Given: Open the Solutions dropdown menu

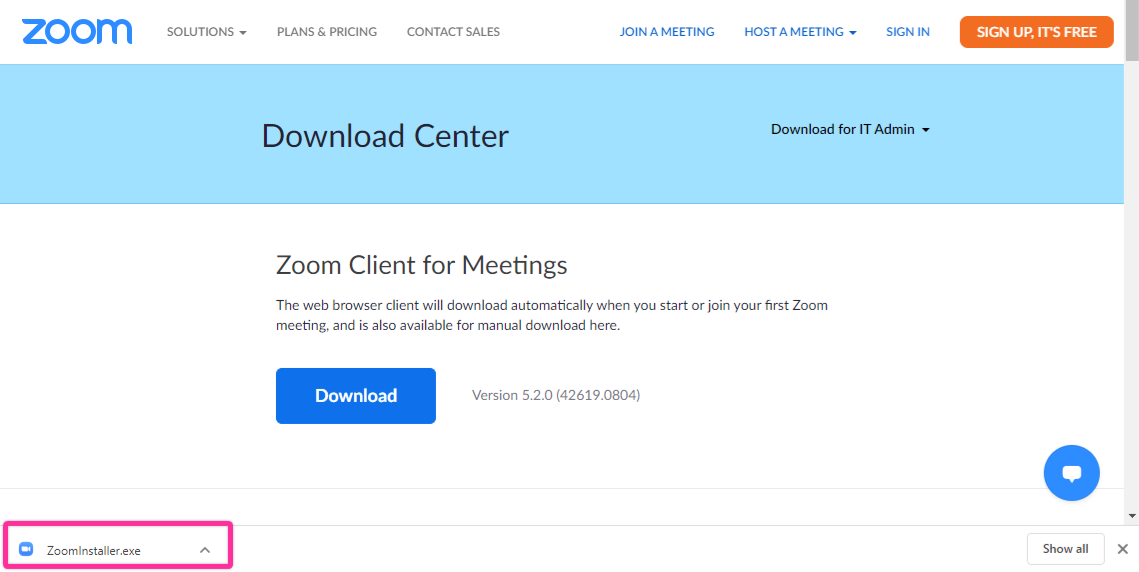Looking at the screenshot, I should (206, 32).
